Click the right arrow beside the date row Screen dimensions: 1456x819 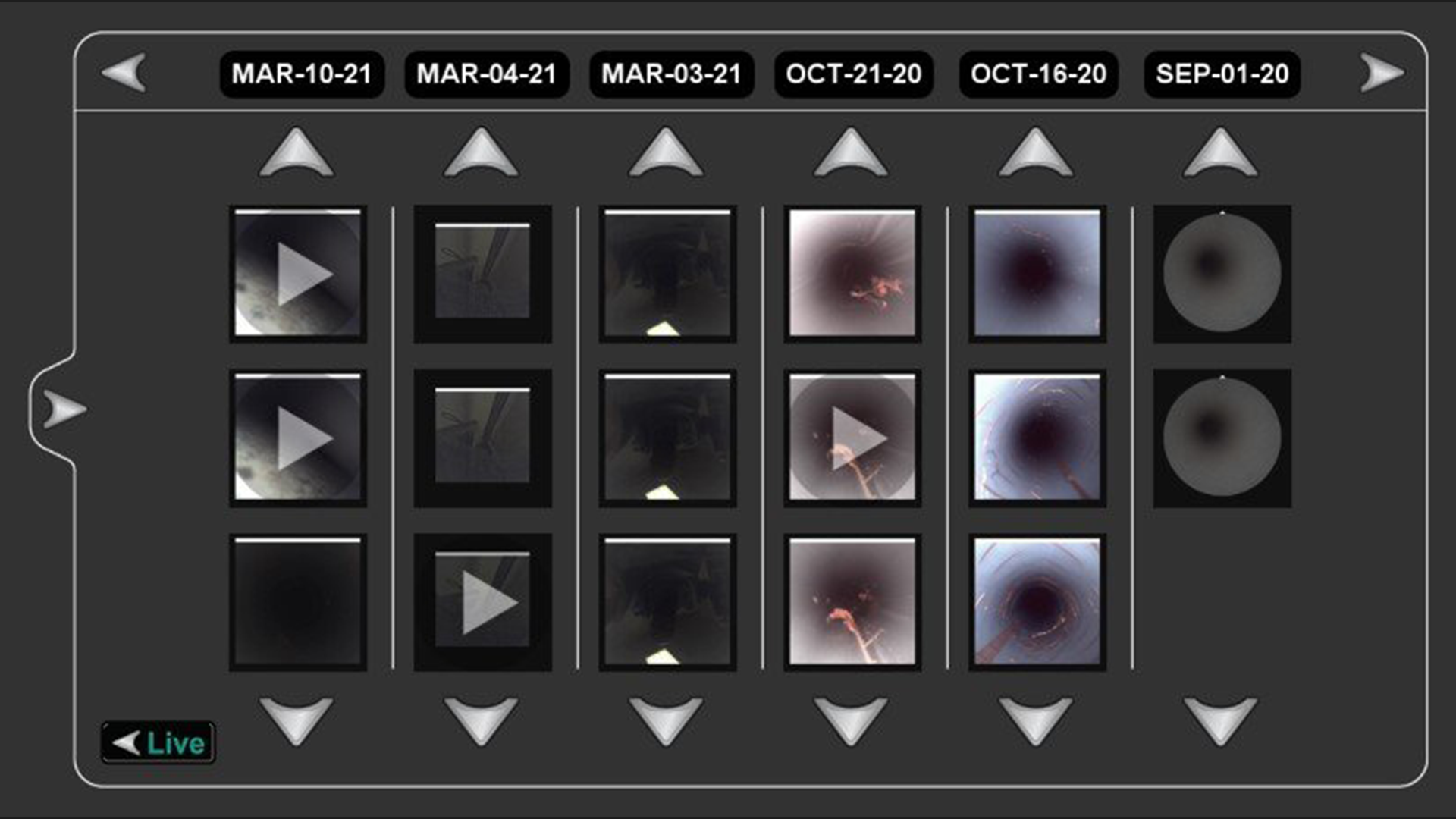(x=1381, y=73)
